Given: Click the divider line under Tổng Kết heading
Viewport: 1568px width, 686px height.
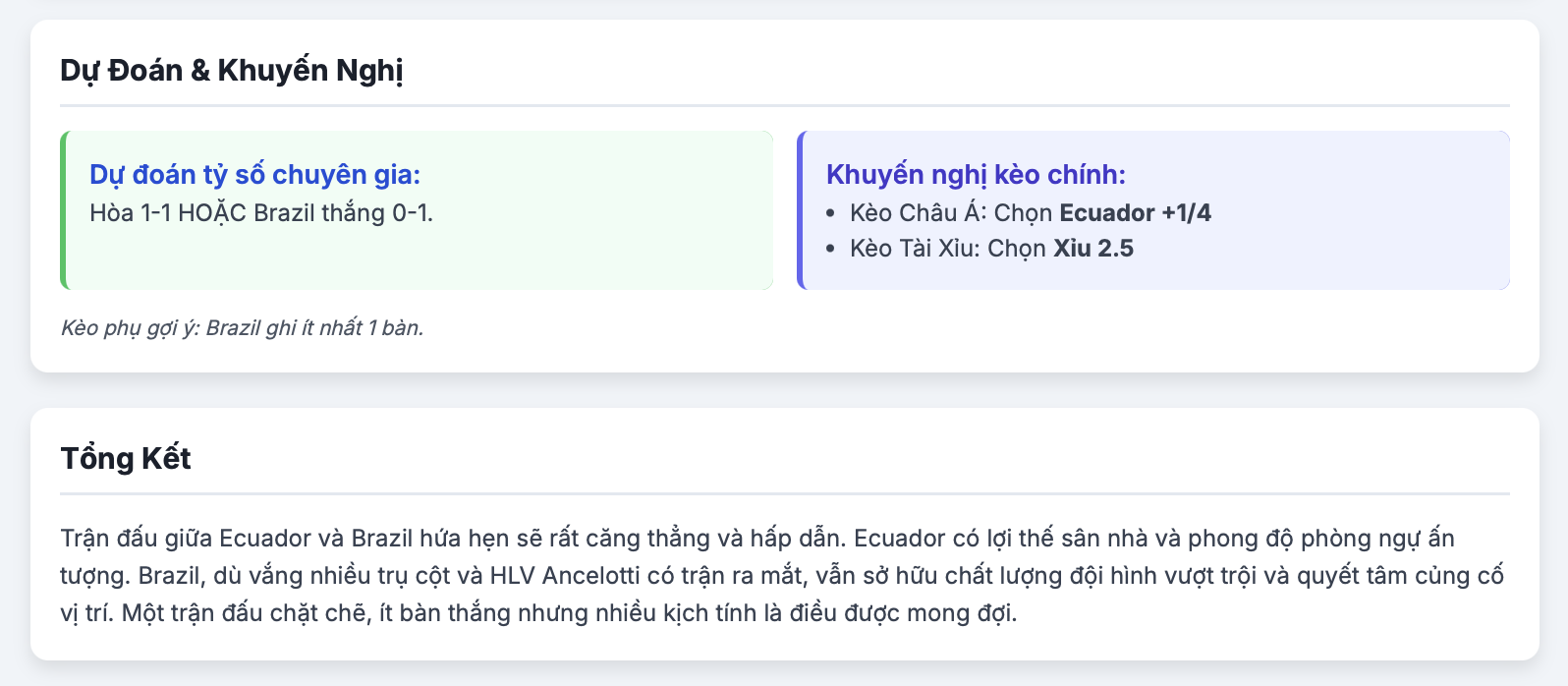Looking at the screenshot, I should [x=785, y=493].
